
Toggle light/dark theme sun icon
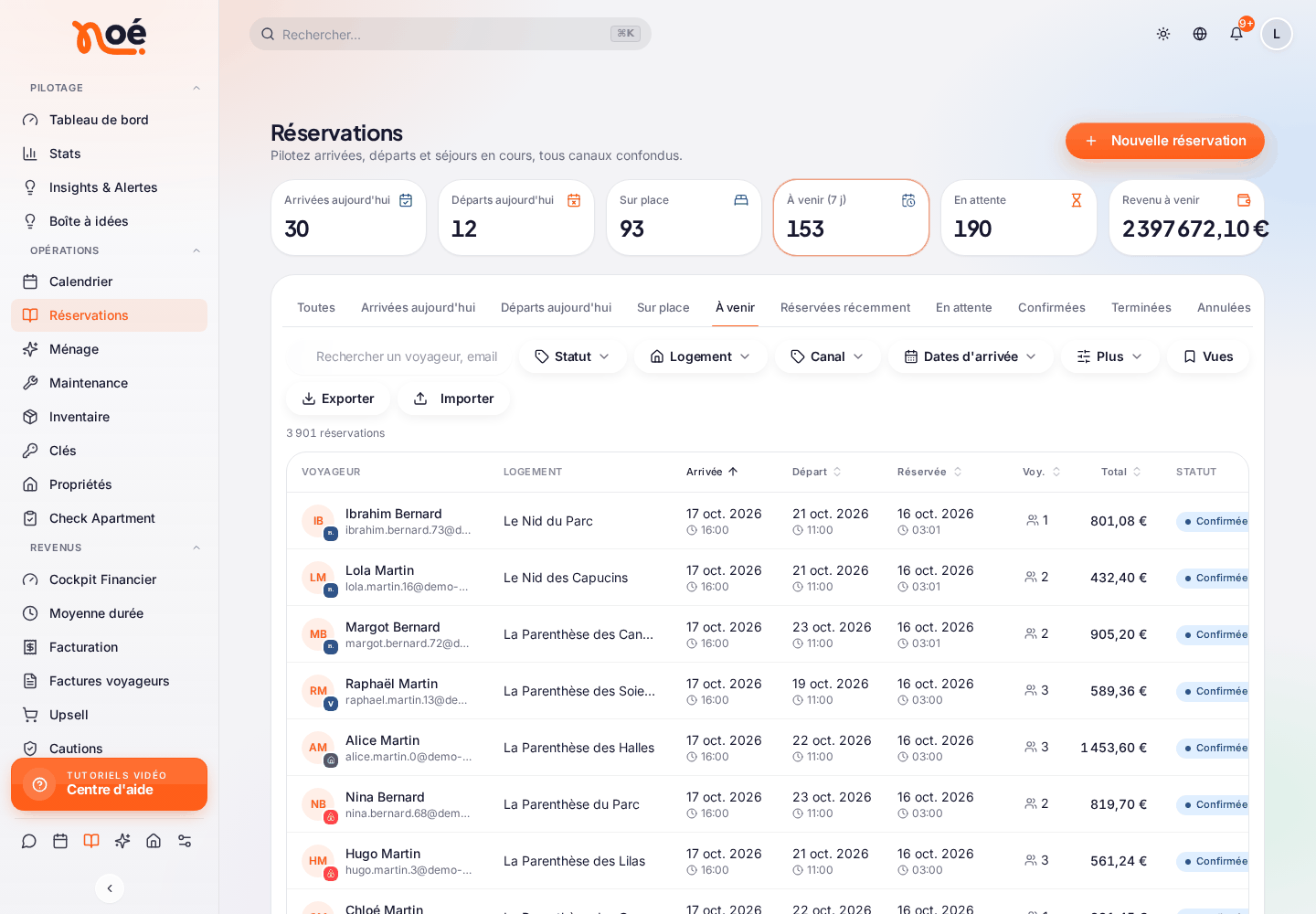click(1163, 34)
